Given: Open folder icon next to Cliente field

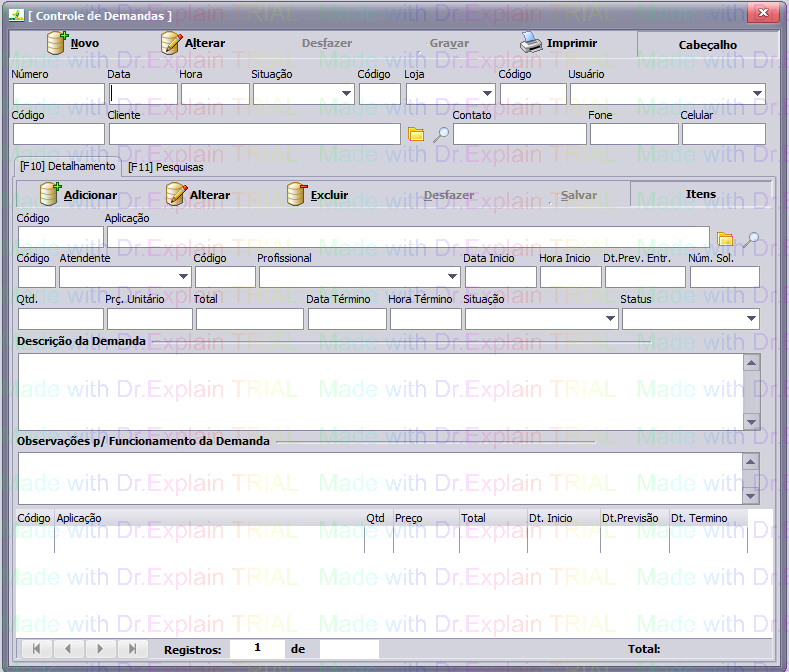Looking at the screenshot, I should point(417,134).
